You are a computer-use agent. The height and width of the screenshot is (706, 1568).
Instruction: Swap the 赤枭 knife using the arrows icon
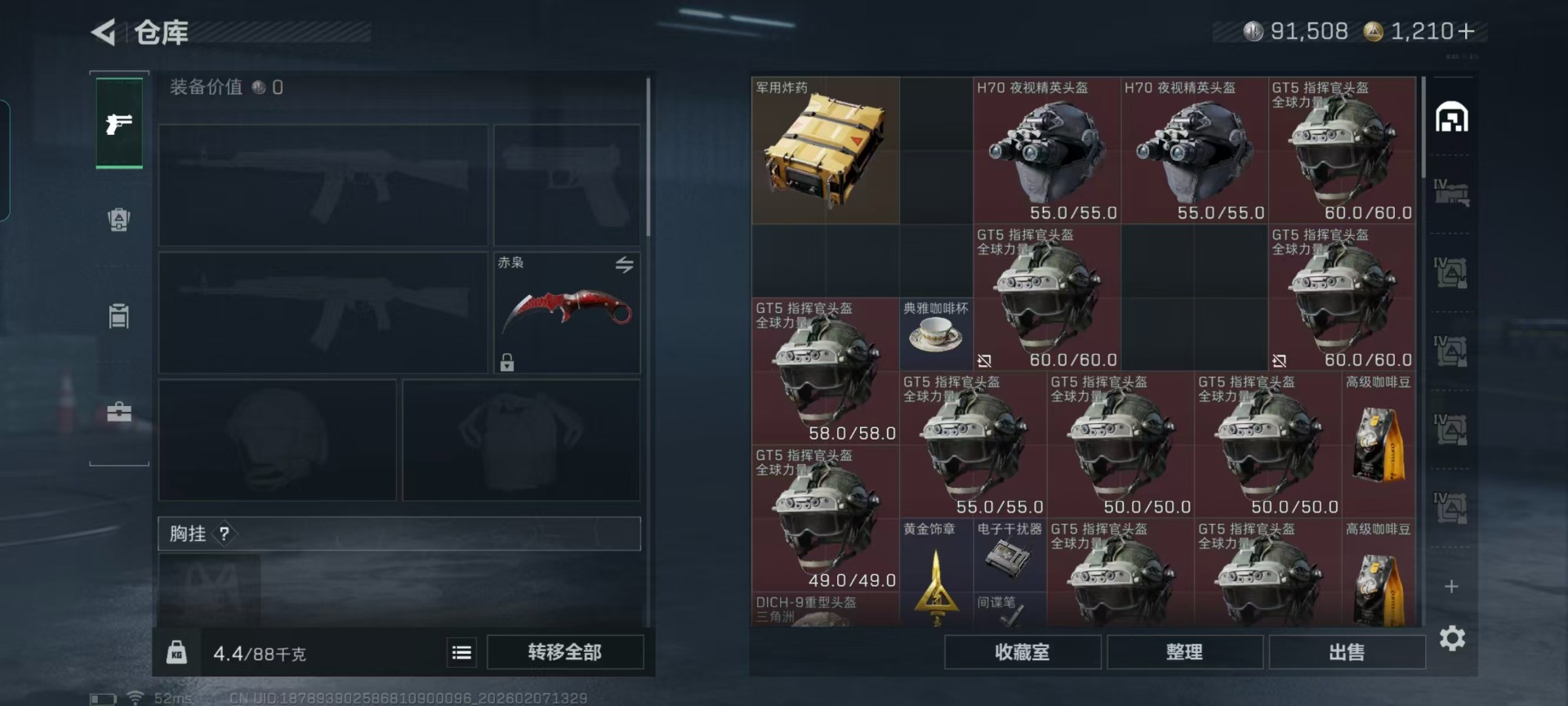[625, 264]
